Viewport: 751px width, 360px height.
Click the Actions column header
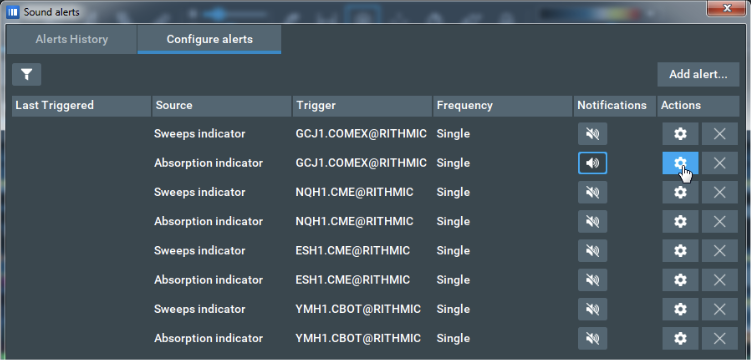pyautogui.click(x=698, y=105)
